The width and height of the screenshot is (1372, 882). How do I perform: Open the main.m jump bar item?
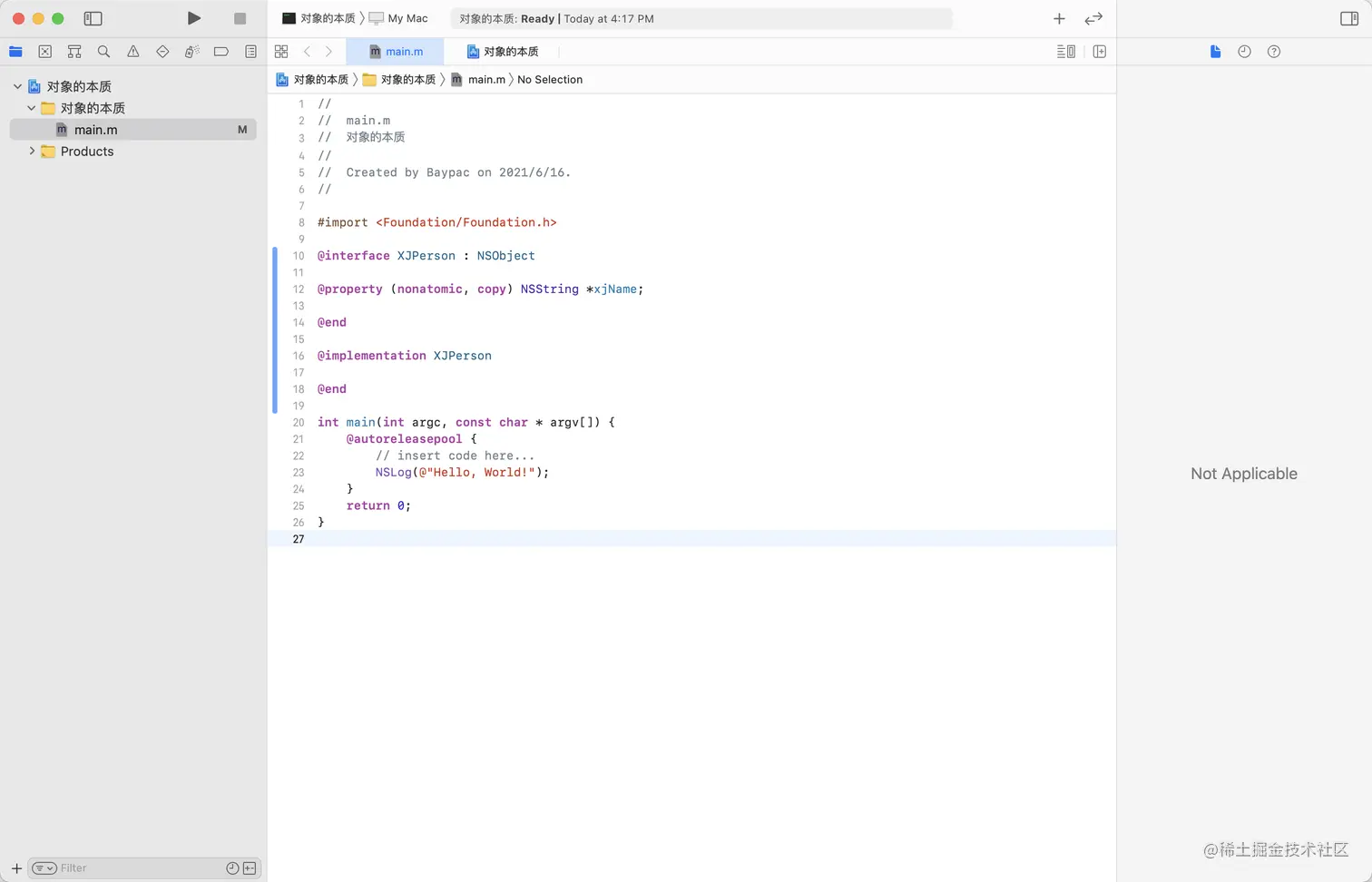point(478,80)
